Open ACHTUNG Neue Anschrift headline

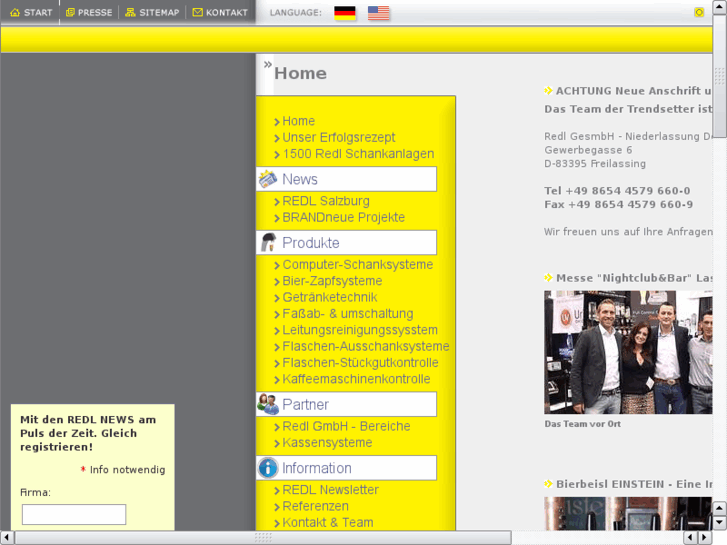point(633,91)
